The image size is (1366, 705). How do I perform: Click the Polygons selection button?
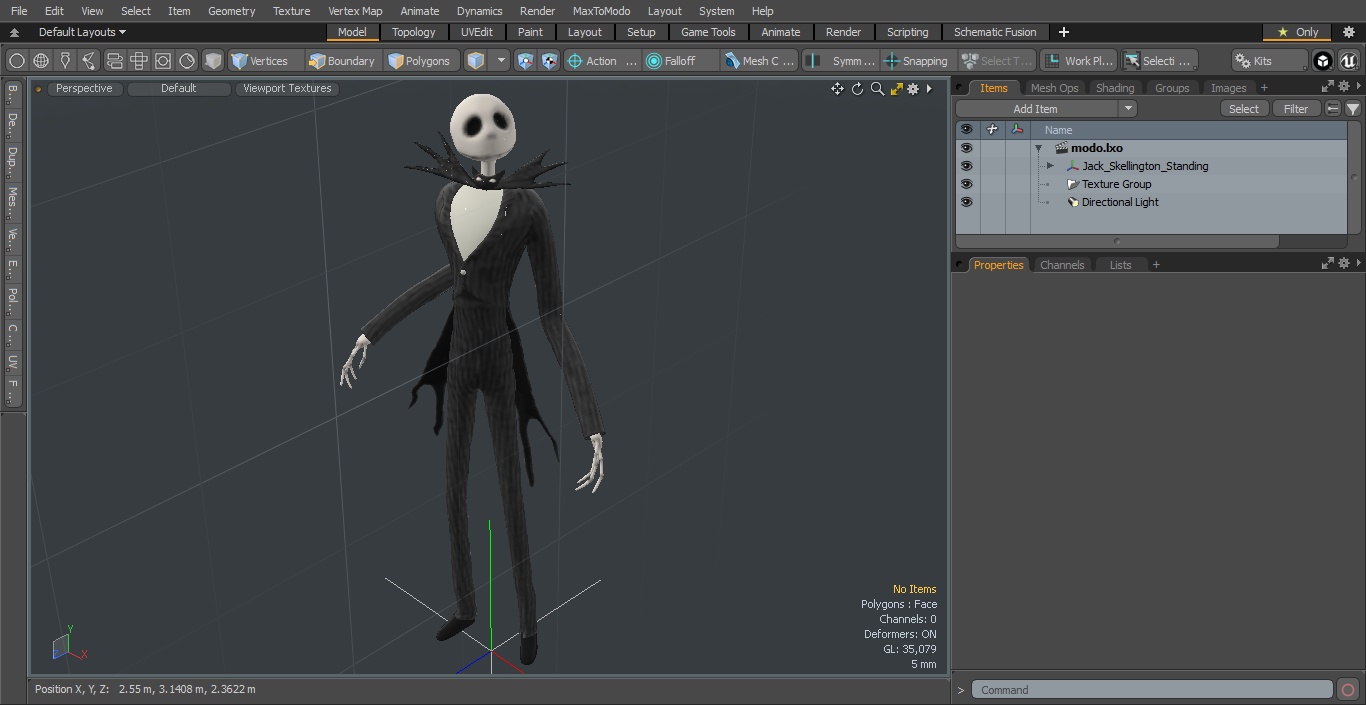[x=419, y=61]
